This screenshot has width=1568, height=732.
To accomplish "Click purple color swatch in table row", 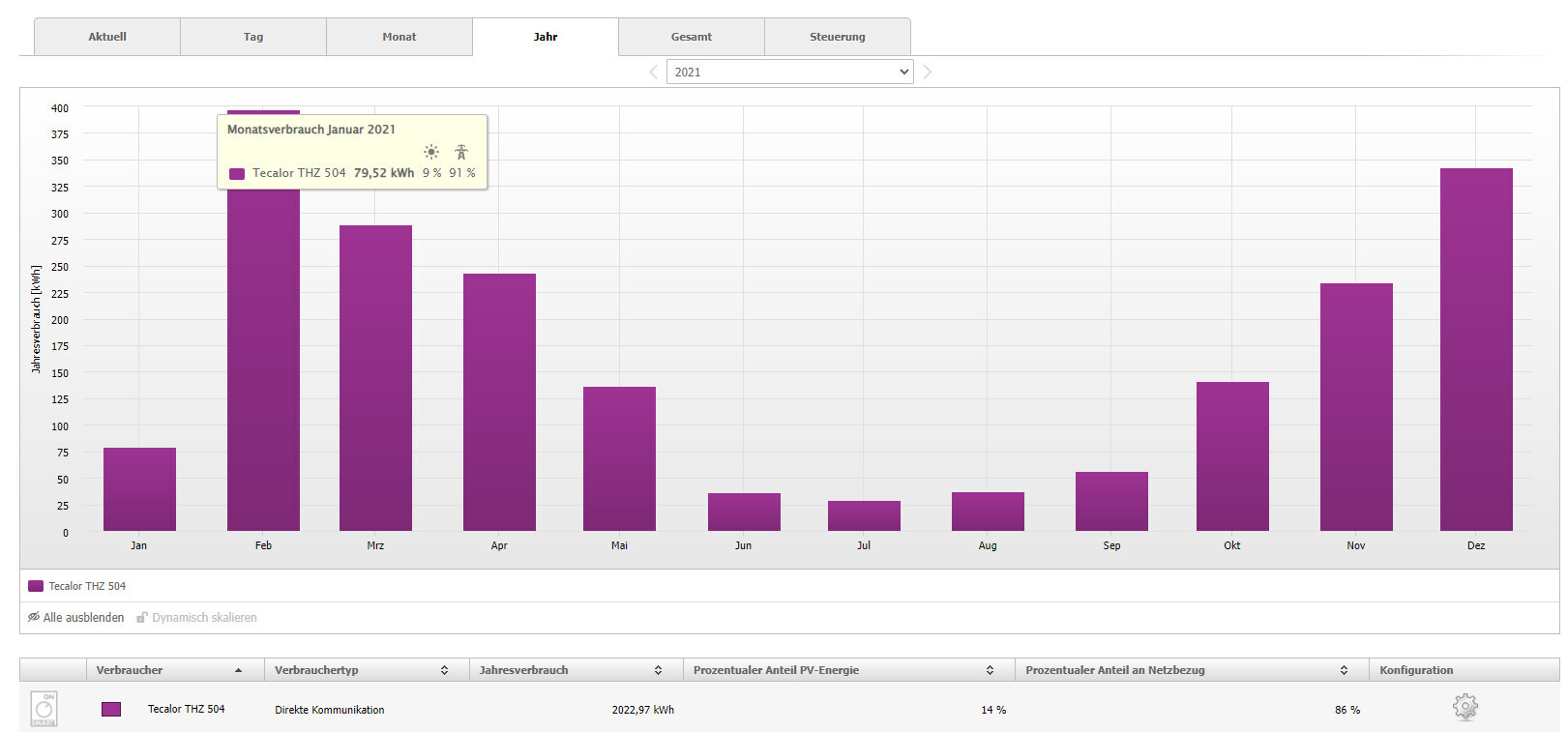I will [111, 710].
